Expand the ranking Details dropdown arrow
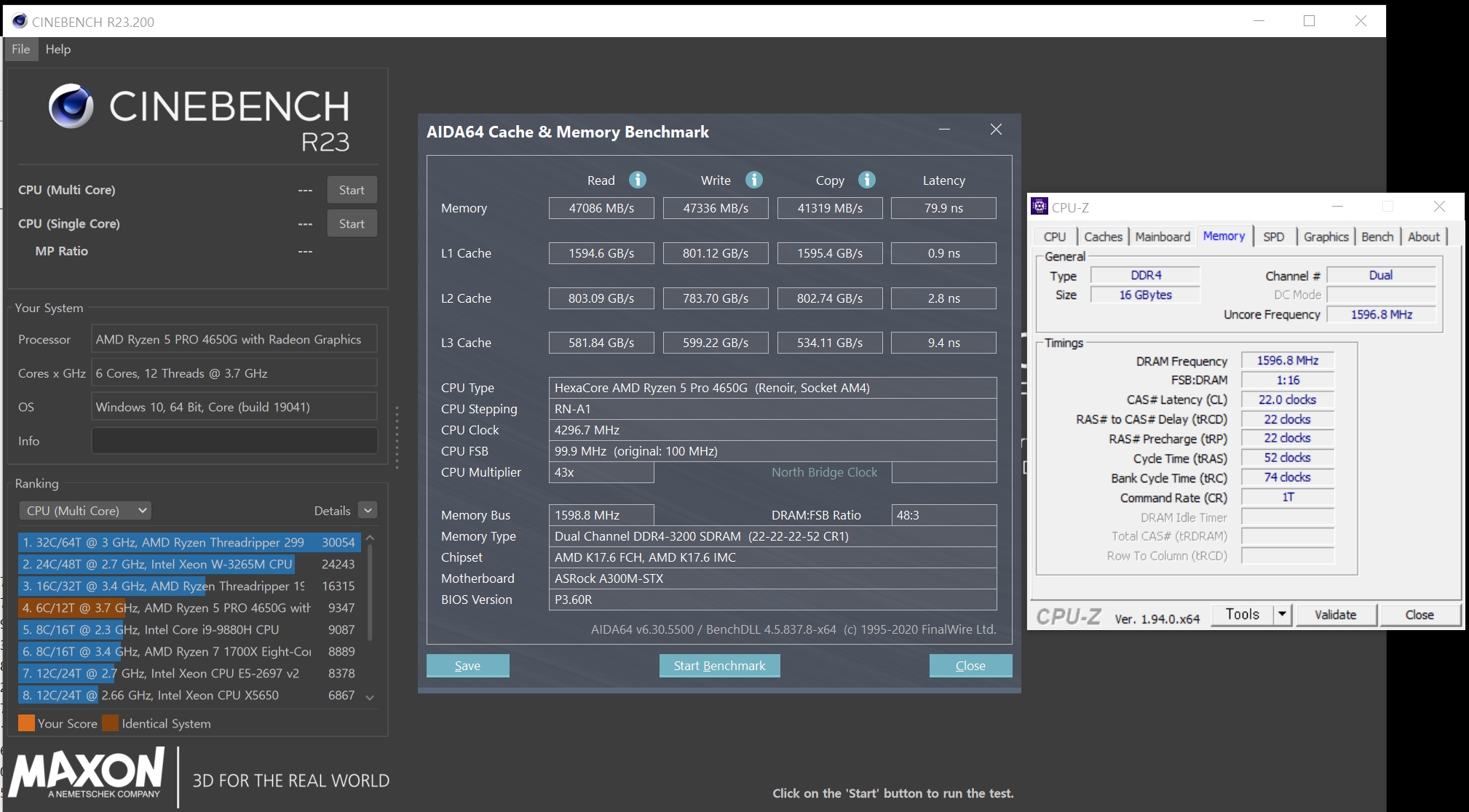The height and width of the screenshot is (812, 1469). 368,511
